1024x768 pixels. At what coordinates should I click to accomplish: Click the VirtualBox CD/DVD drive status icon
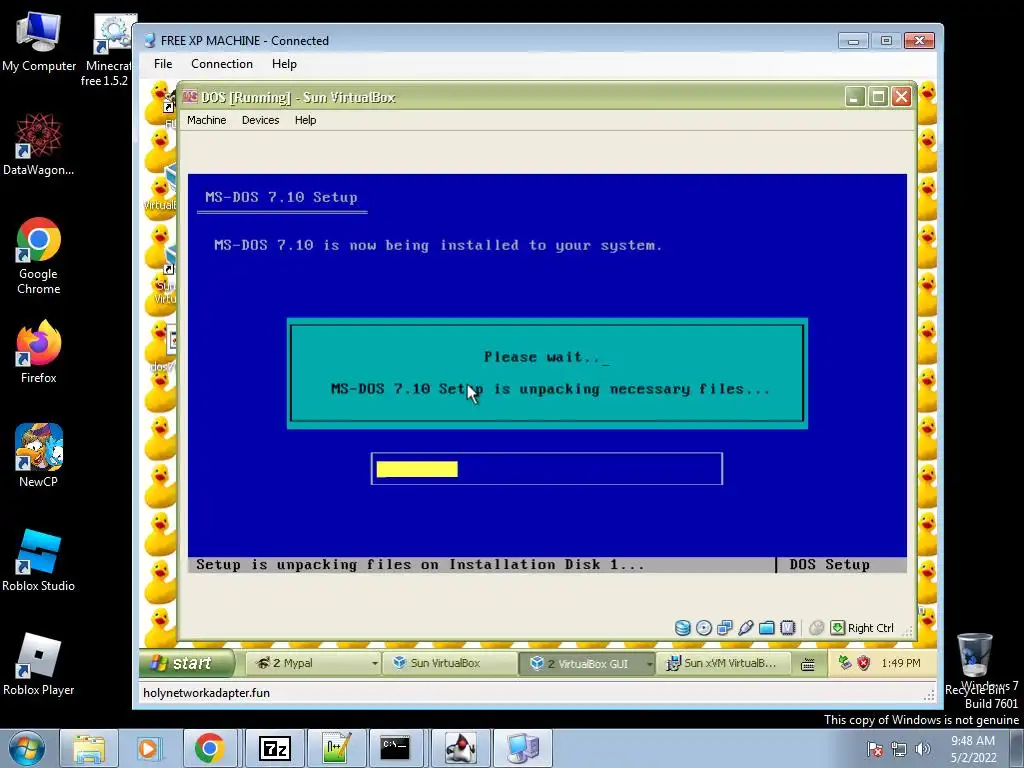tap(703, 628)
